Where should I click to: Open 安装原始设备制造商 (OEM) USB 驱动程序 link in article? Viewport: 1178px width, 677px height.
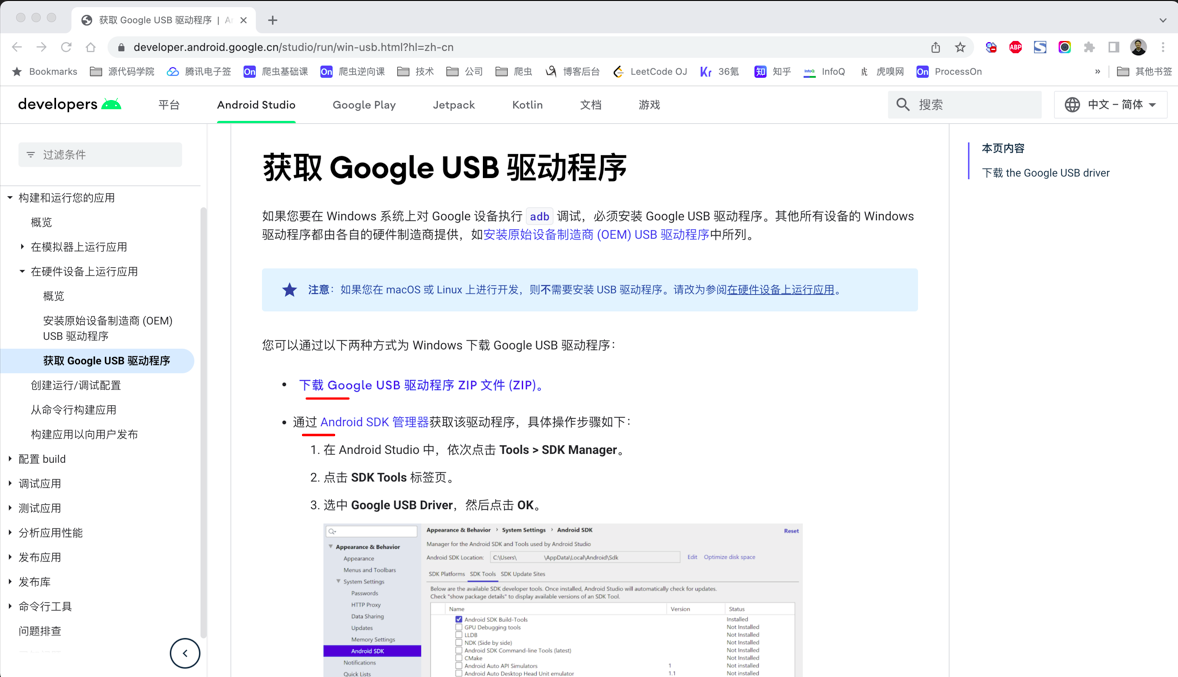pyautogui.click(x=597, y=234)
